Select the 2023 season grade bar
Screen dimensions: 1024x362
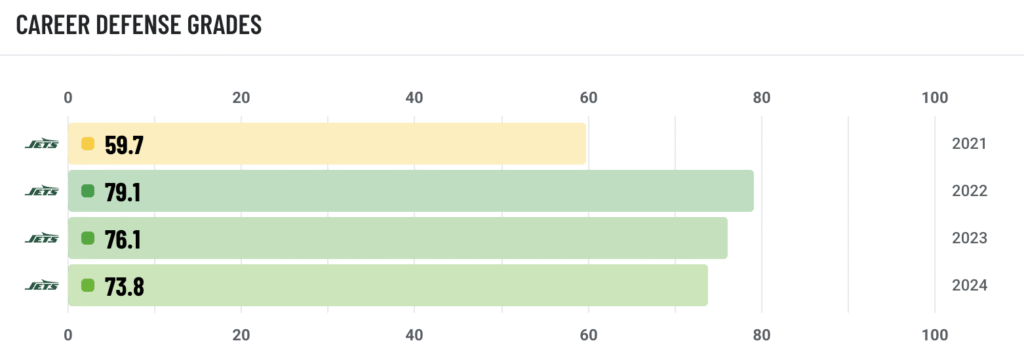click(398, 238)
